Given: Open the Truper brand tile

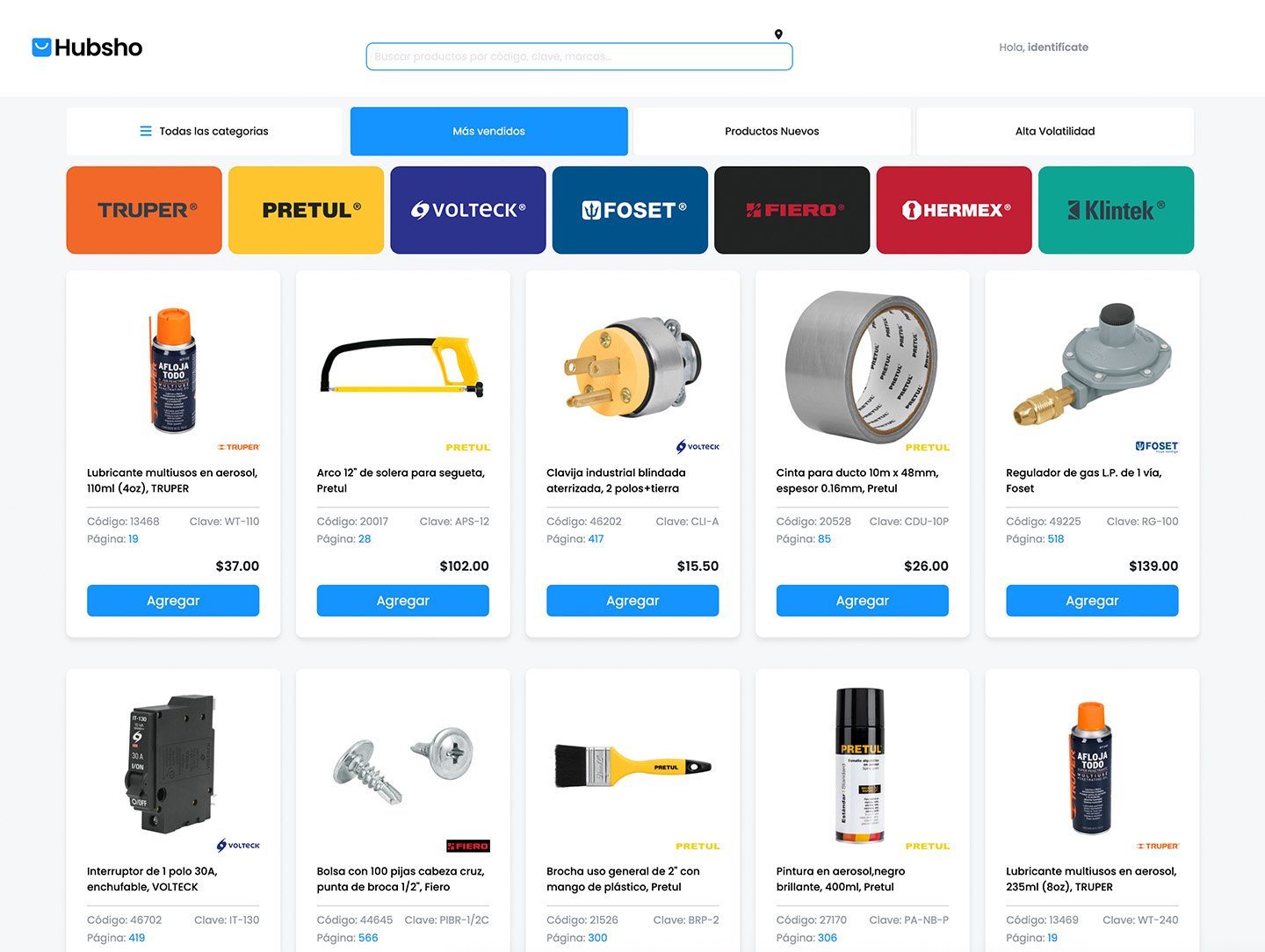Looking at the screenshot, I should (144, 210).
